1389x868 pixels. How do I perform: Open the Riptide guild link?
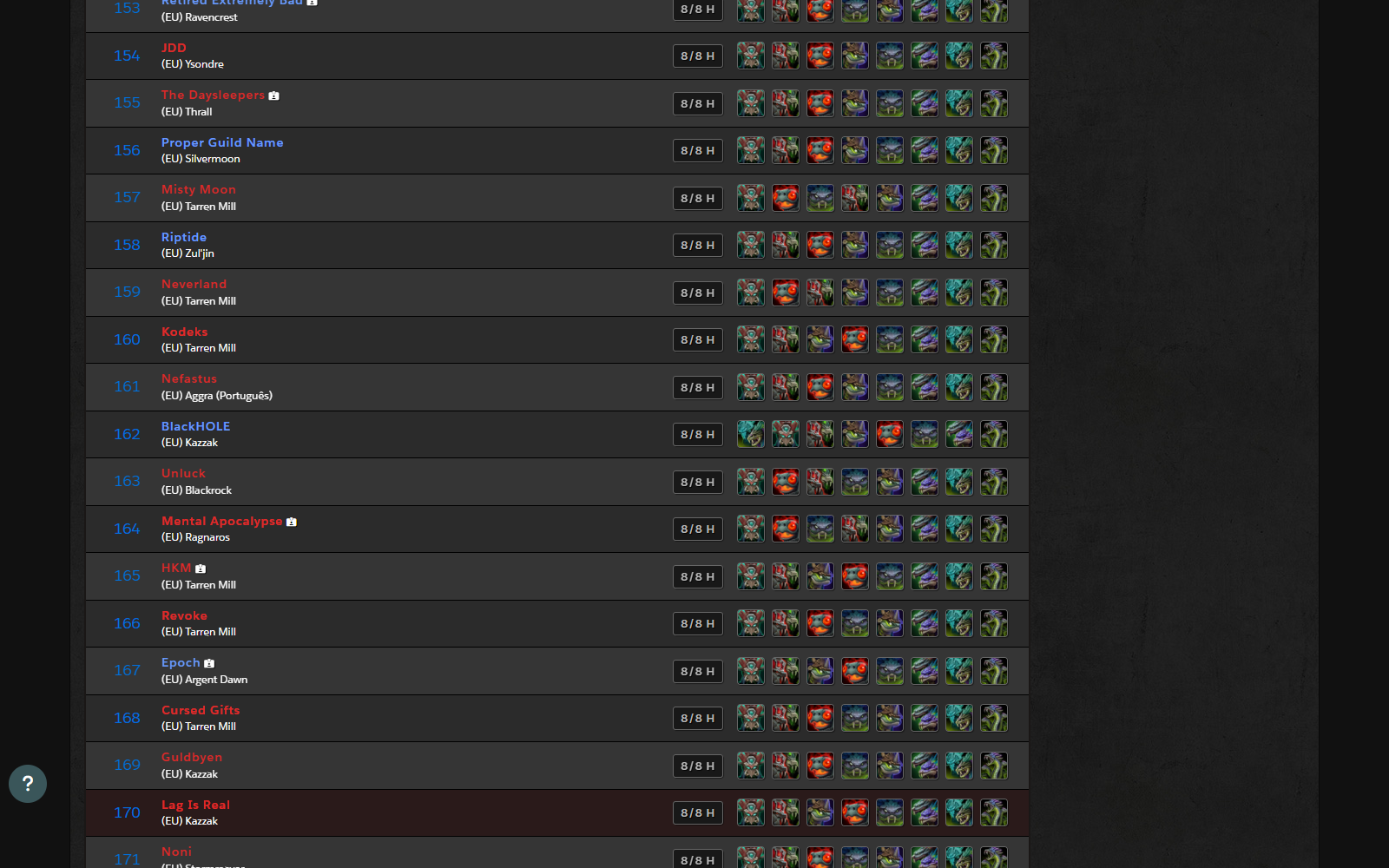(x=184, y=237)
